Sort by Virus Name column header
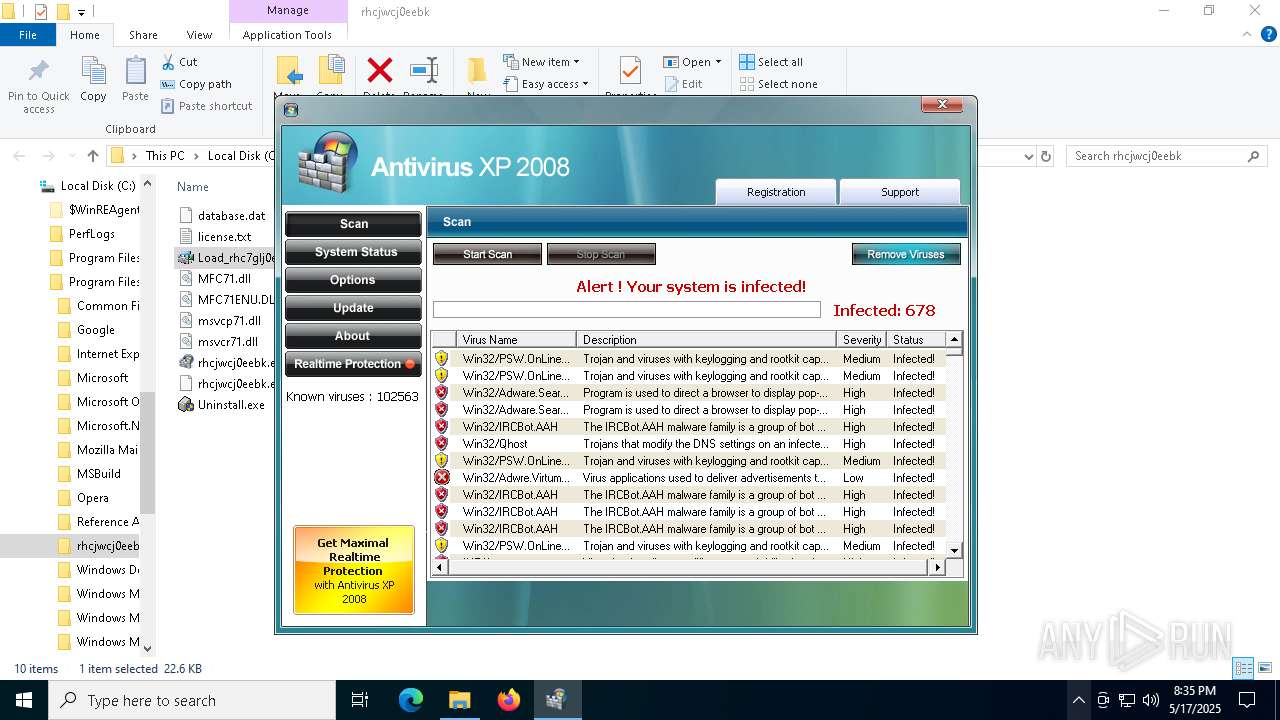Viewport: 1280px width, 720px height. point(516,340)
